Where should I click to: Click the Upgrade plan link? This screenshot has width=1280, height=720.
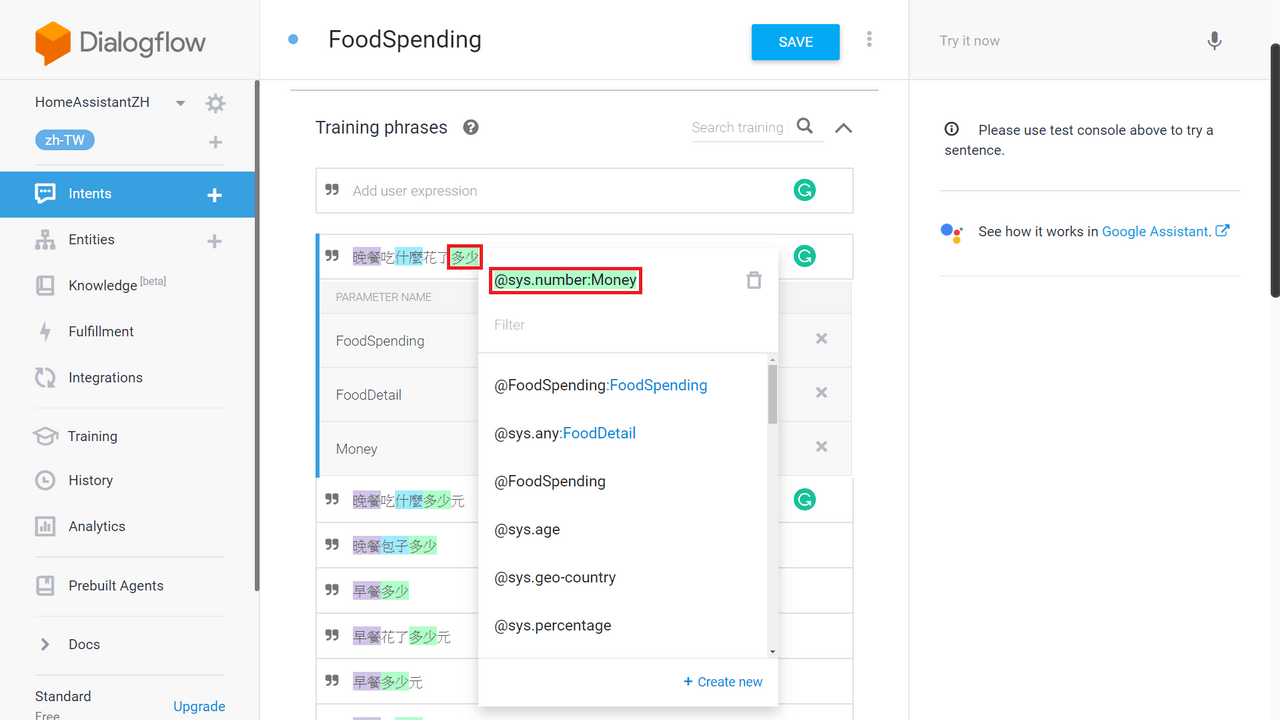pos(199,706)
